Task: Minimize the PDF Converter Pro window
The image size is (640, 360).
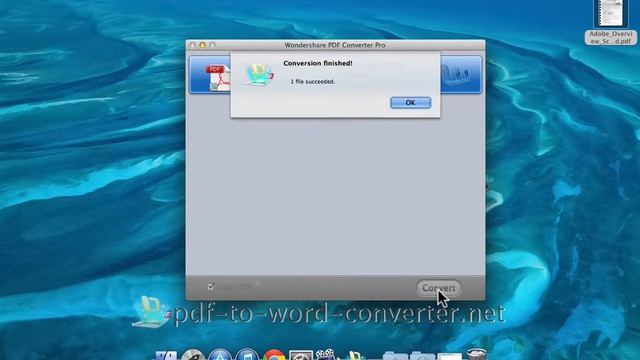Action: point(202,45)
